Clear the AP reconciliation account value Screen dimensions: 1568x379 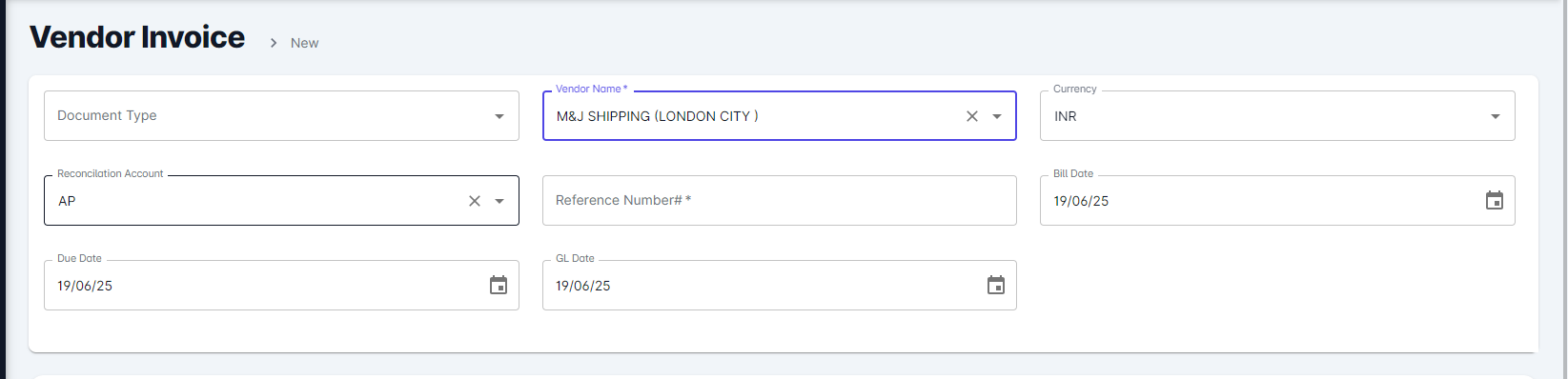[475, 201]
